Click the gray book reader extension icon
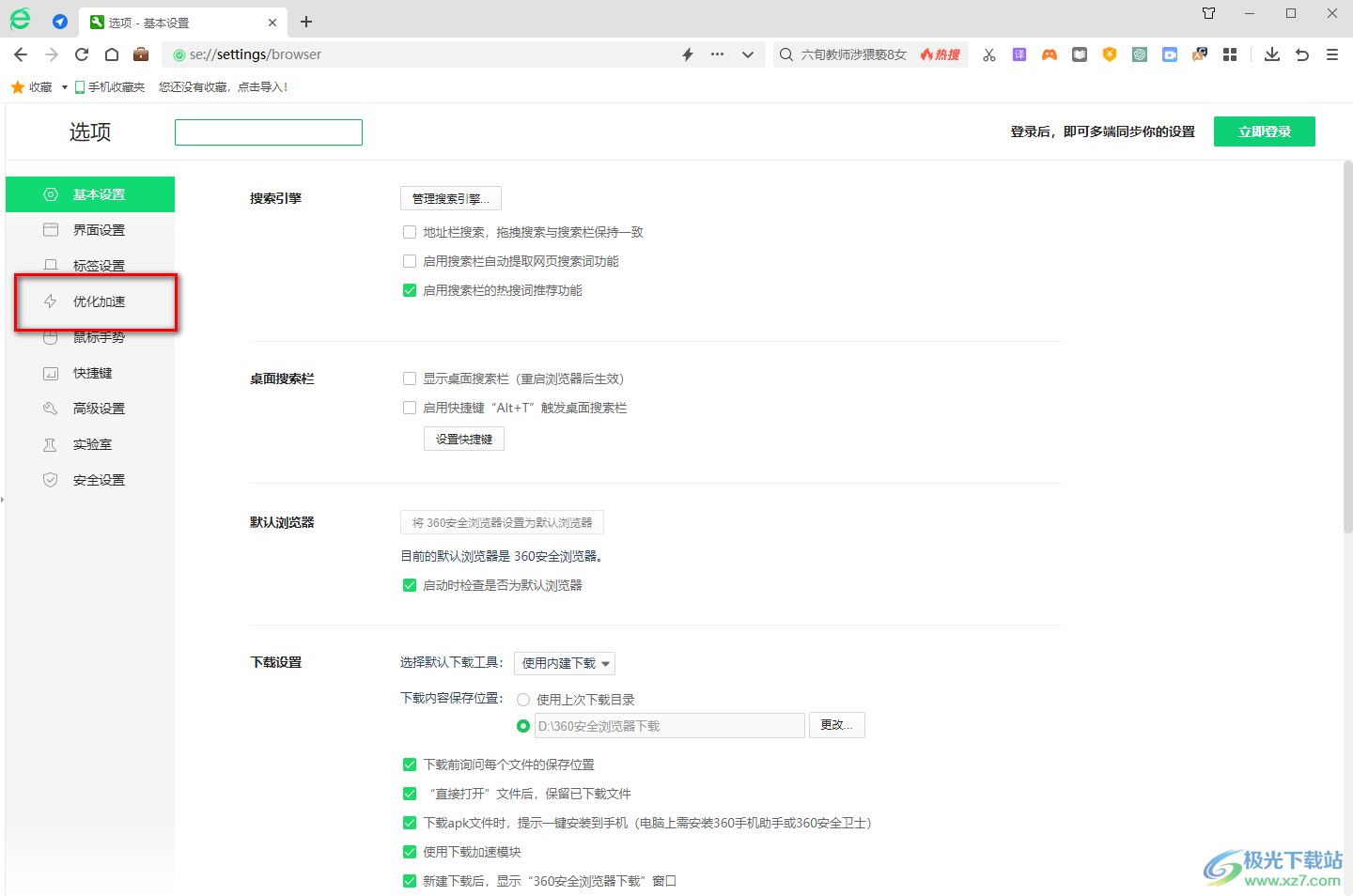The image size is (1353, 896). 1080,54
